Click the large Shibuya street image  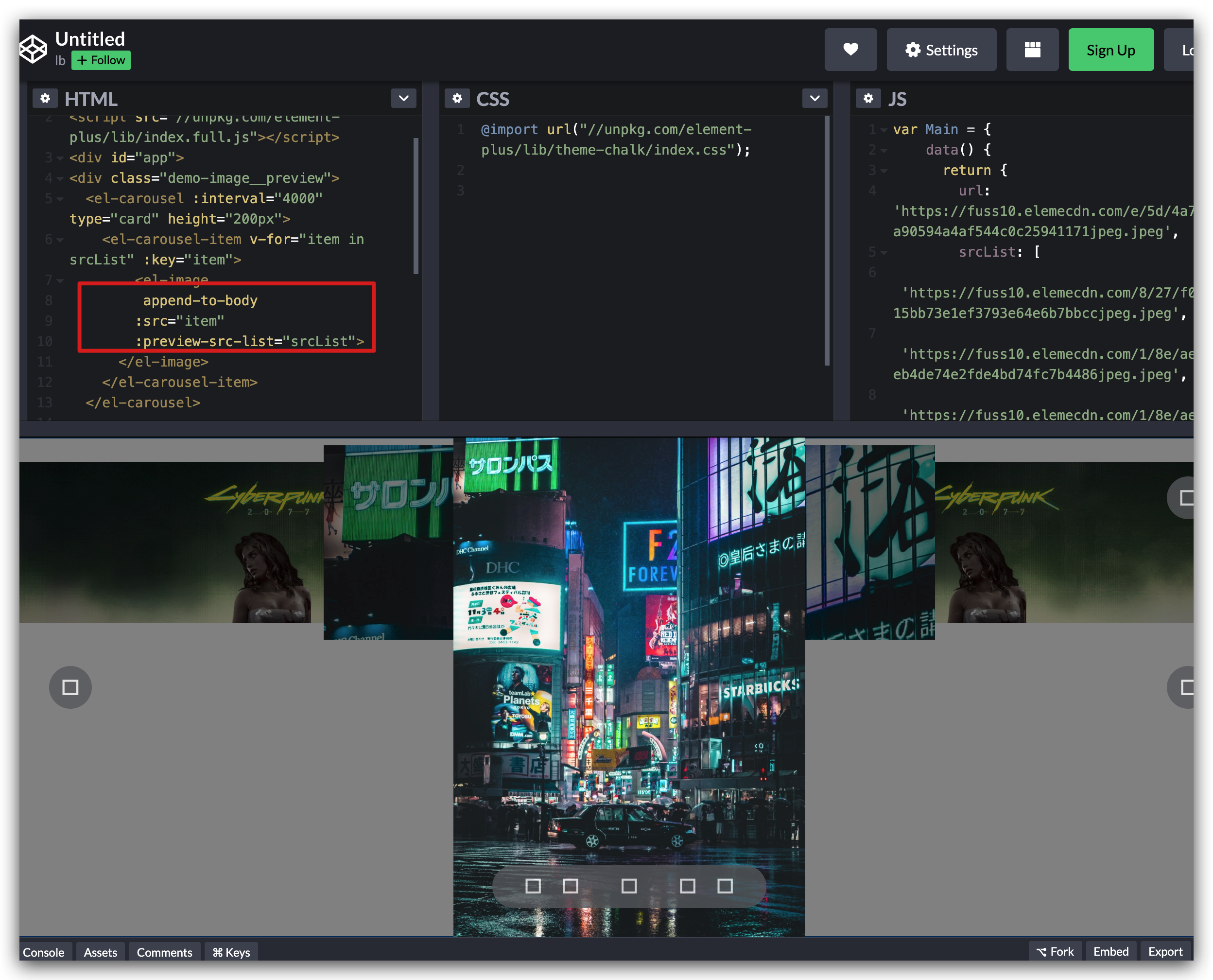[x=629, y=686]
